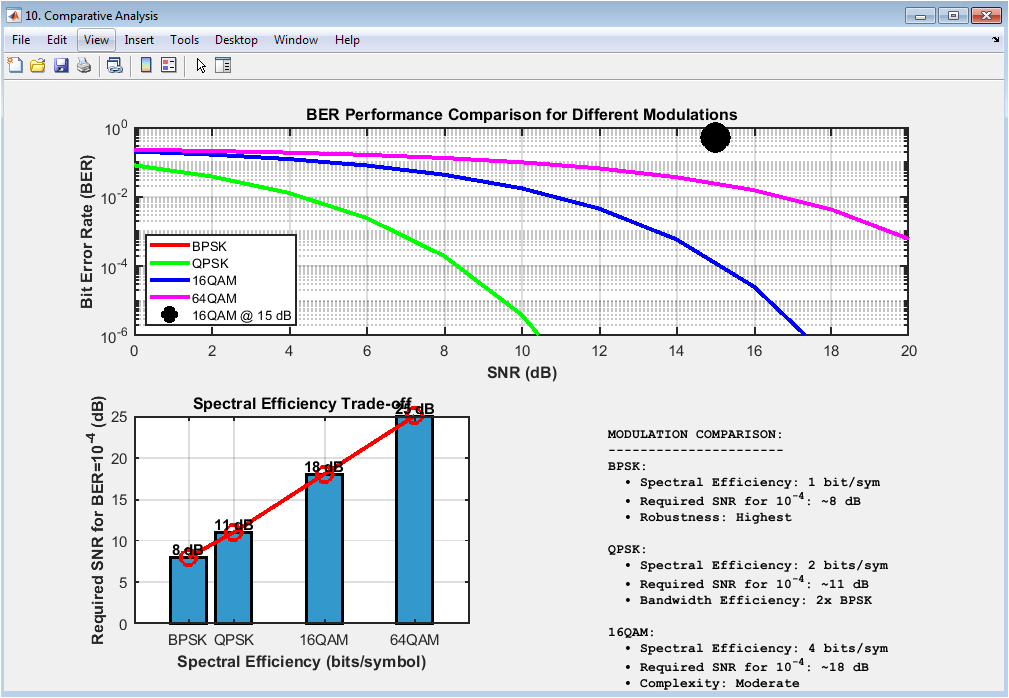Open the File menu
Viewport: 1009px width, 698px height.
[21, 40]
